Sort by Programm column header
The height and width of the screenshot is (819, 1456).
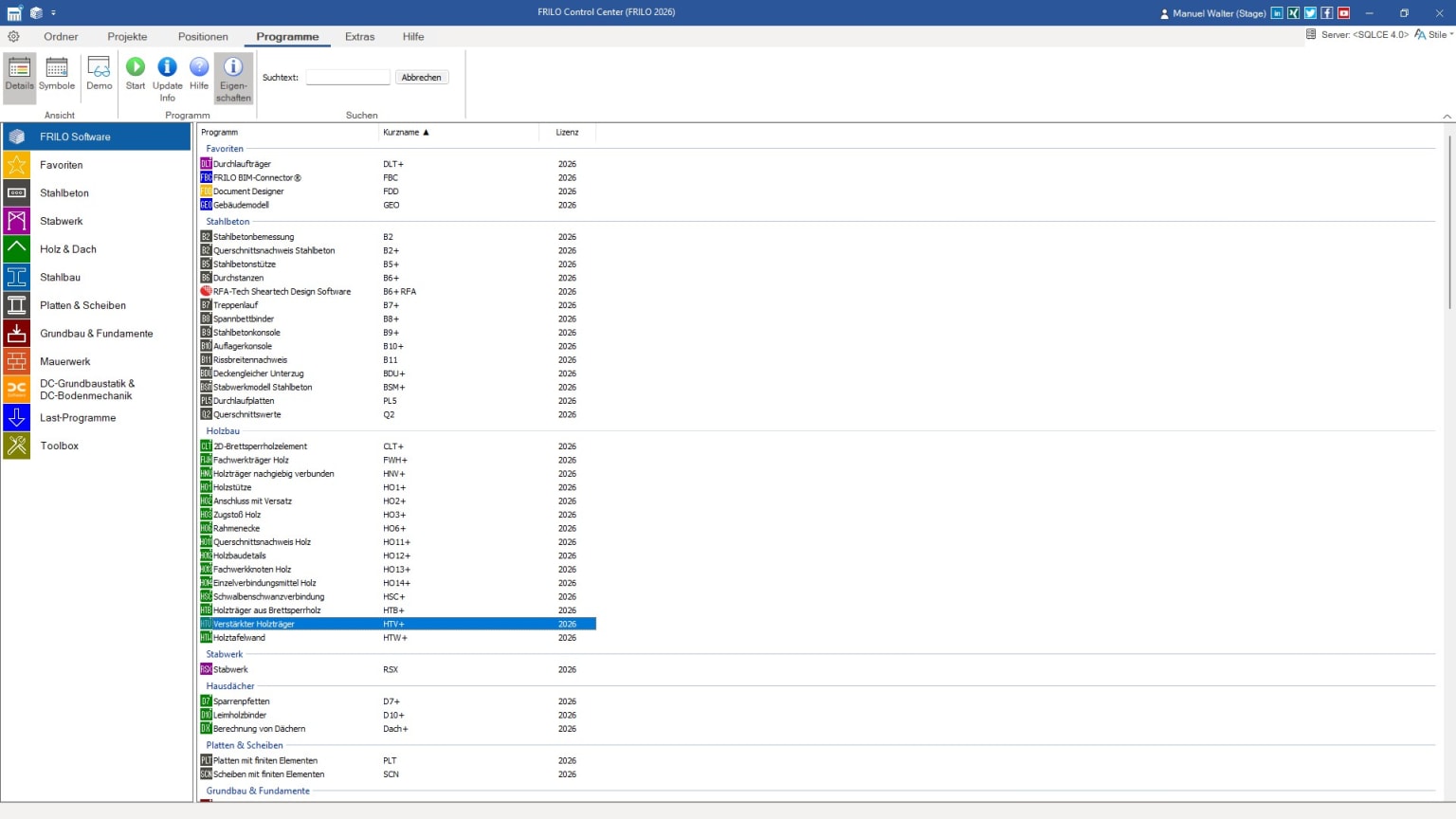click(x=288, y=133)
